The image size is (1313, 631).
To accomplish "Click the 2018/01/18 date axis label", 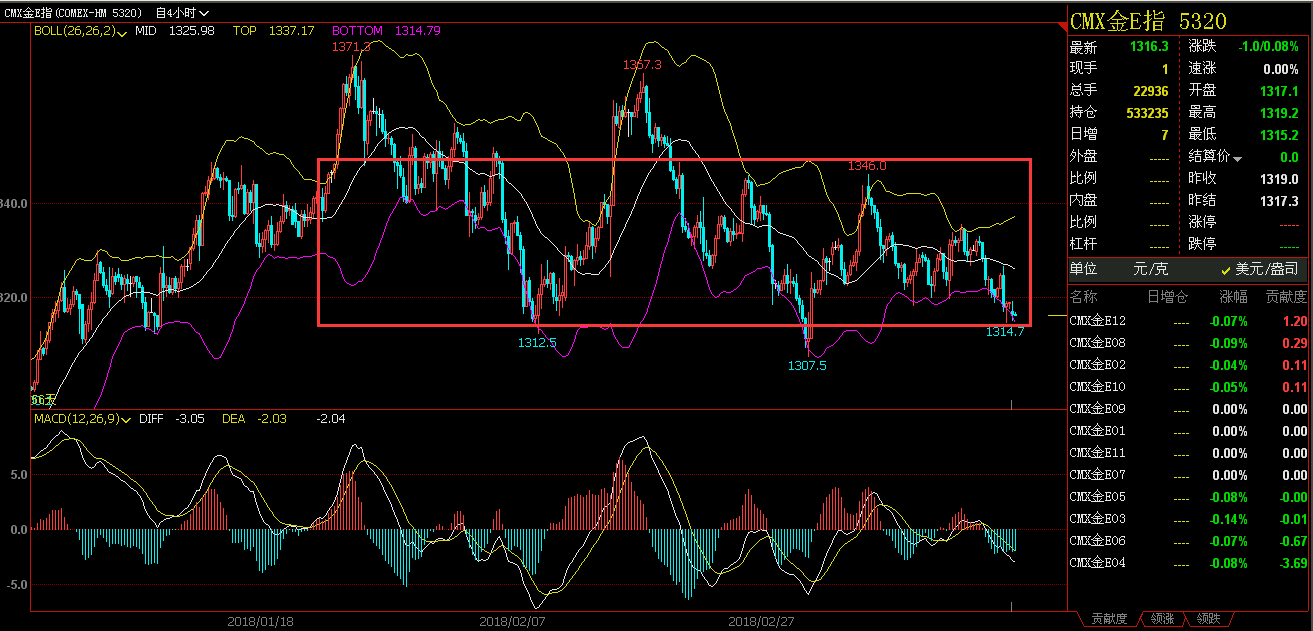I will click(261, 621).
